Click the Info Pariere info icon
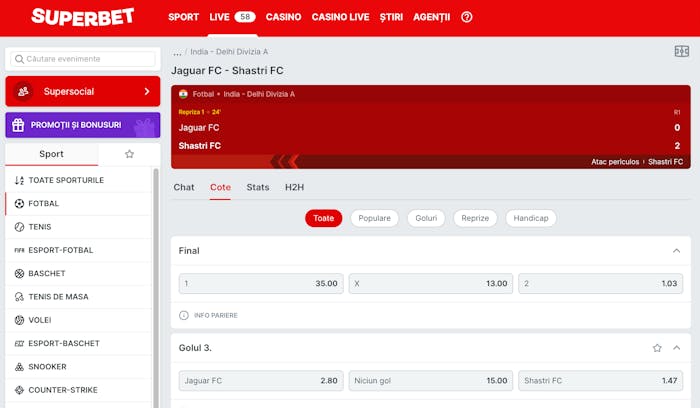 (x=184, y=315)
